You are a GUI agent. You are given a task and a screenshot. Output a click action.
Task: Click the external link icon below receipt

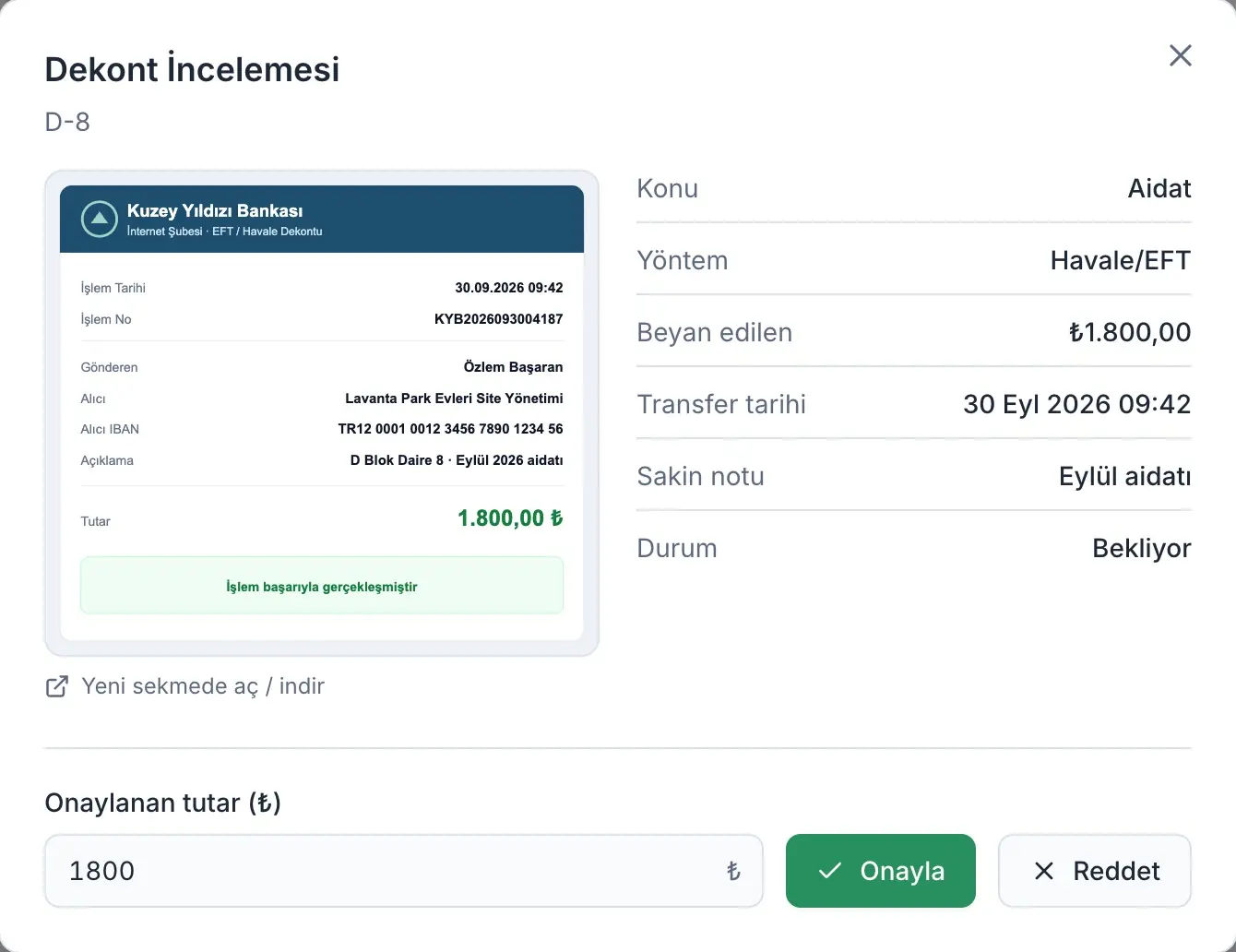(57, 686)
